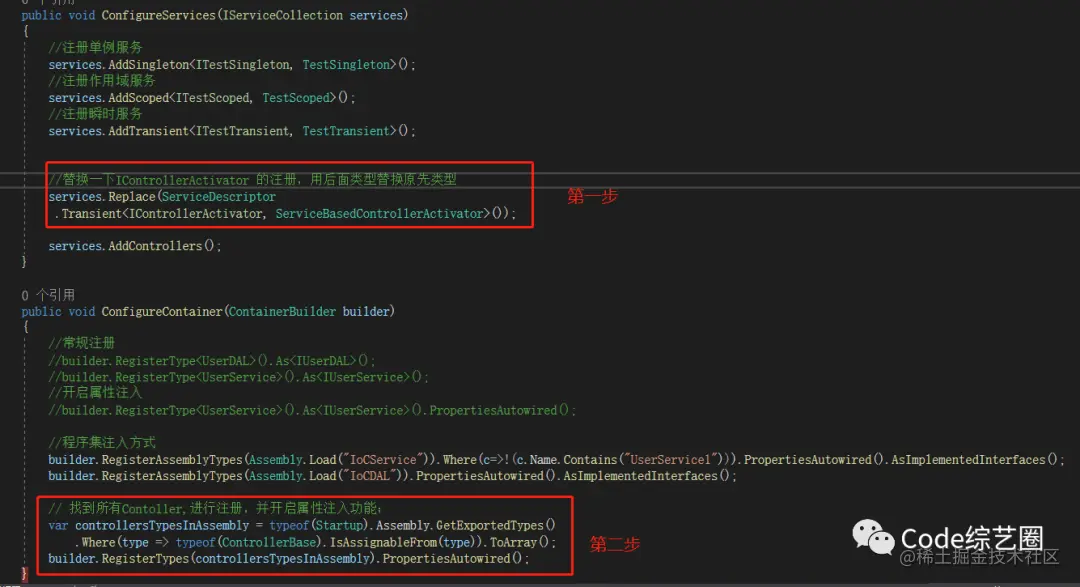
Task: Select the IServiceCollection parameter type
Action: (283, 15)
